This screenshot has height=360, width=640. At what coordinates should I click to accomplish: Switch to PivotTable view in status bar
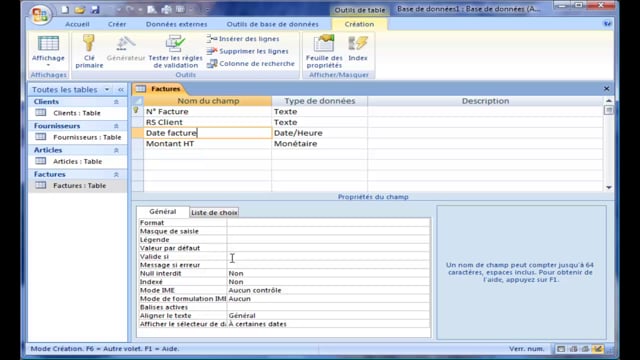(x=573, y=349)
